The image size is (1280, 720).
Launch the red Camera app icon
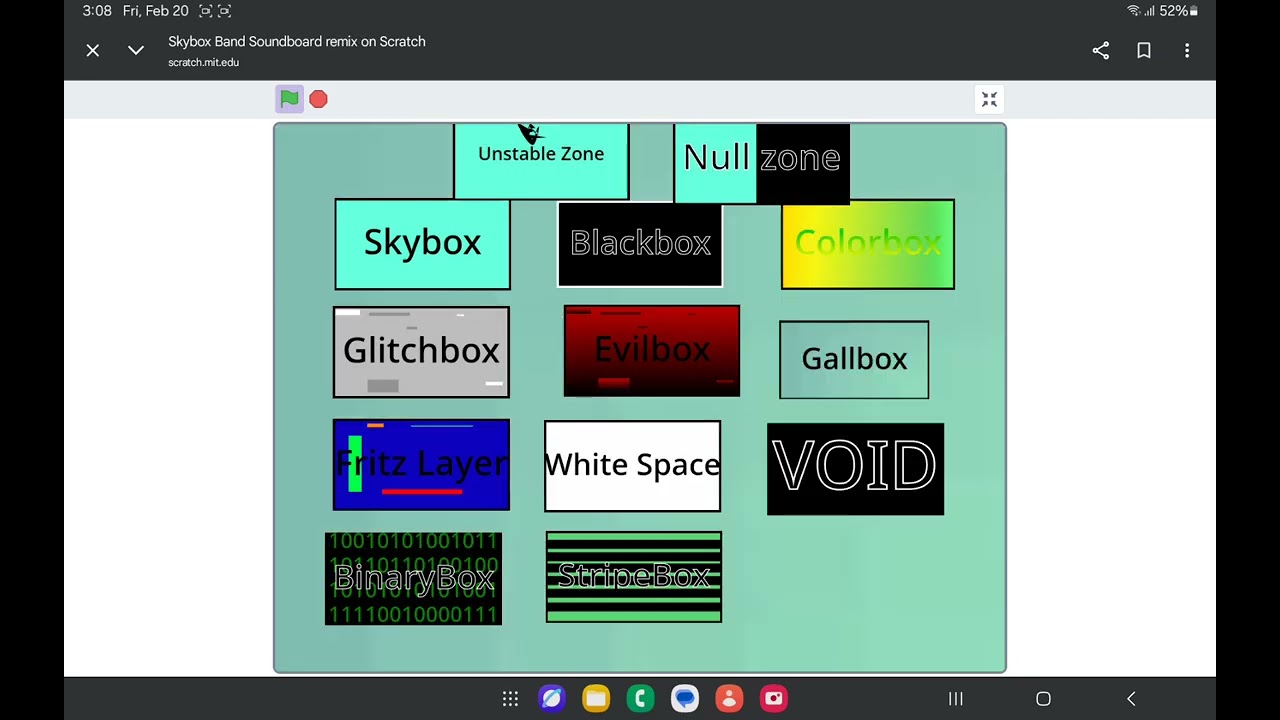pyautogui.click(x=774, y=699)
